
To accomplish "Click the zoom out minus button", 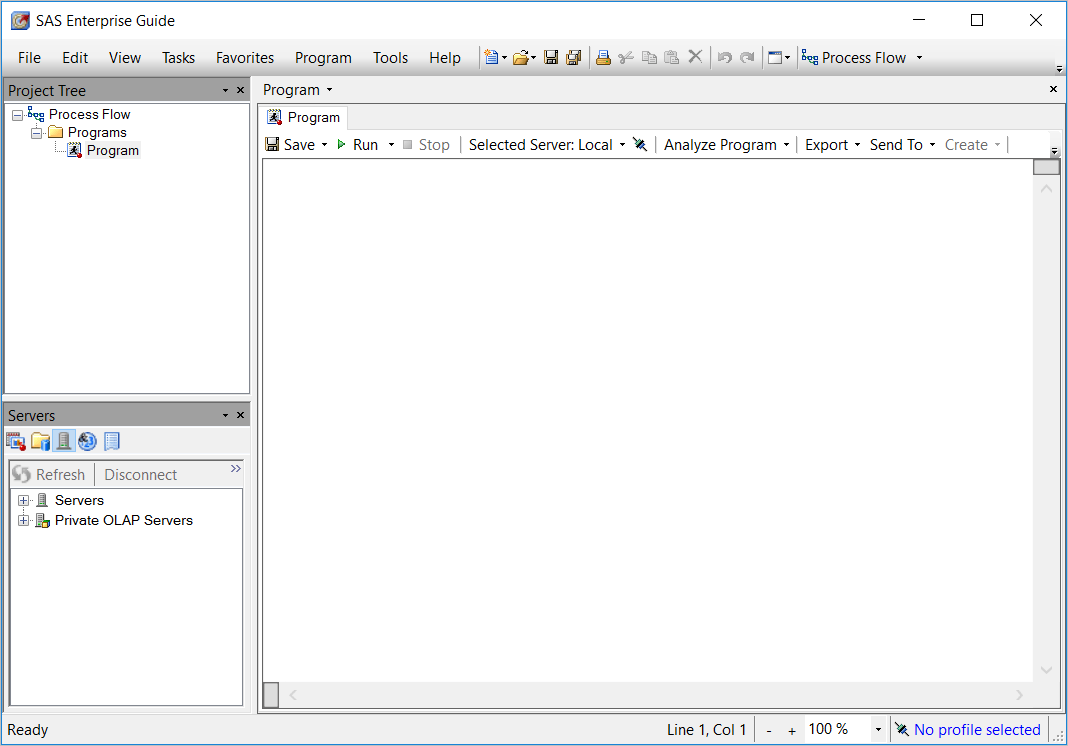I will (769, 730).
